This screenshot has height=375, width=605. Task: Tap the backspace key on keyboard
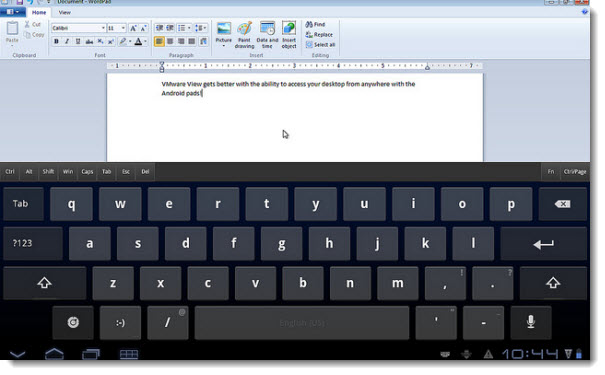pos(563,204)
